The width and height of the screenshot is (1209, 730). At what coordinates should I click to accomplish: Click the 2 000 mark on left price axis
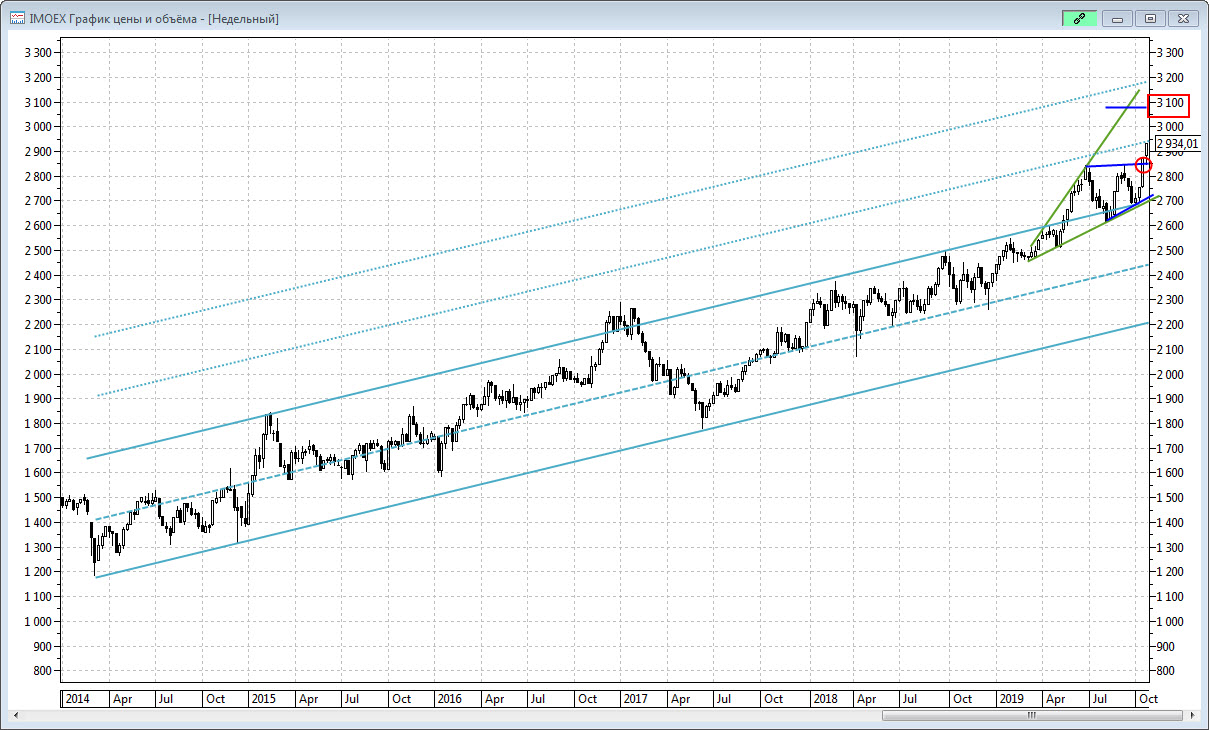tap(39, 374)
